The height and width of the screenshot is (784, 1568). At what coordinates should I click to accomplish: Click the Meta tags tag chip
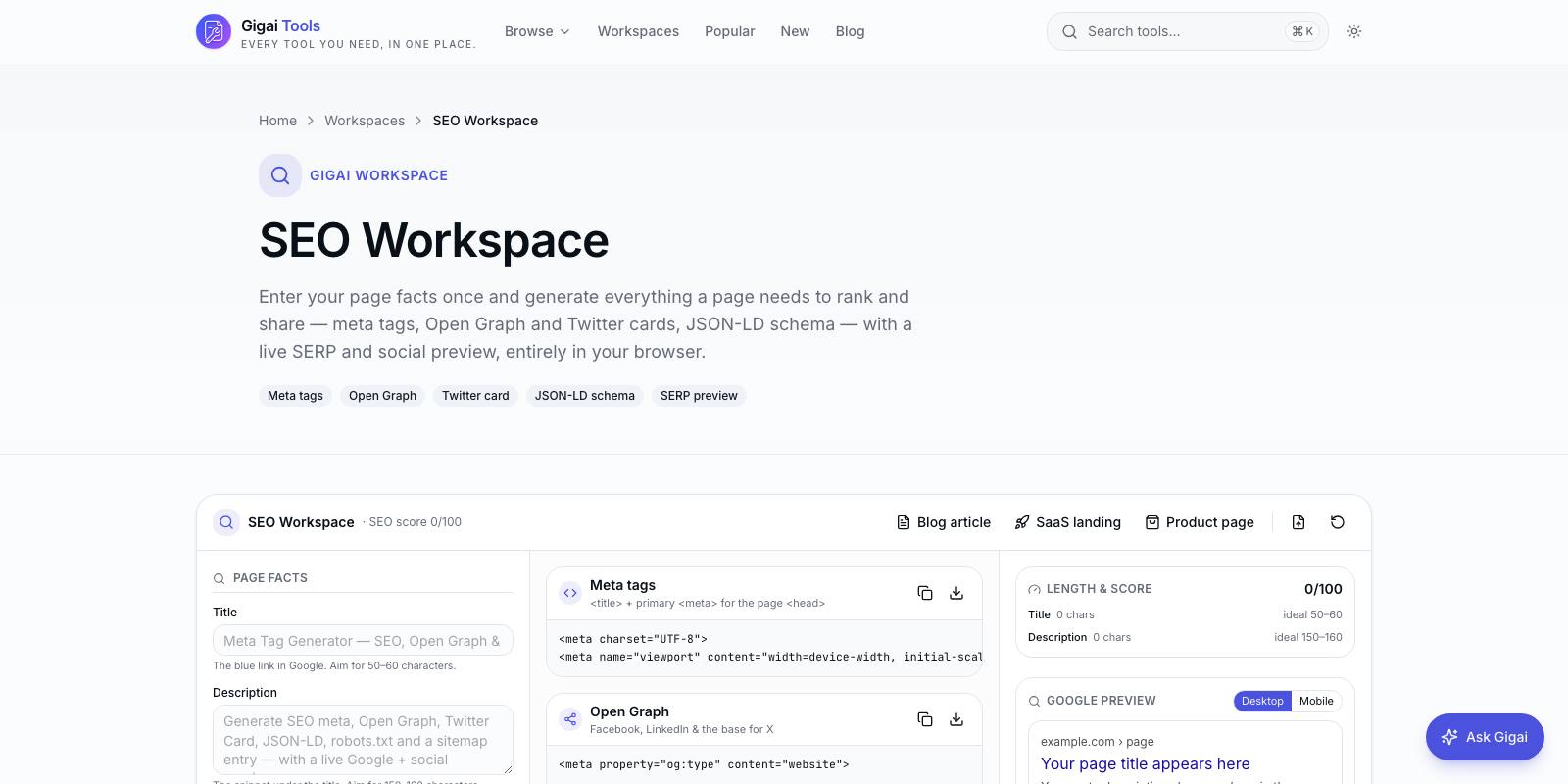click(x=295, y=396)
